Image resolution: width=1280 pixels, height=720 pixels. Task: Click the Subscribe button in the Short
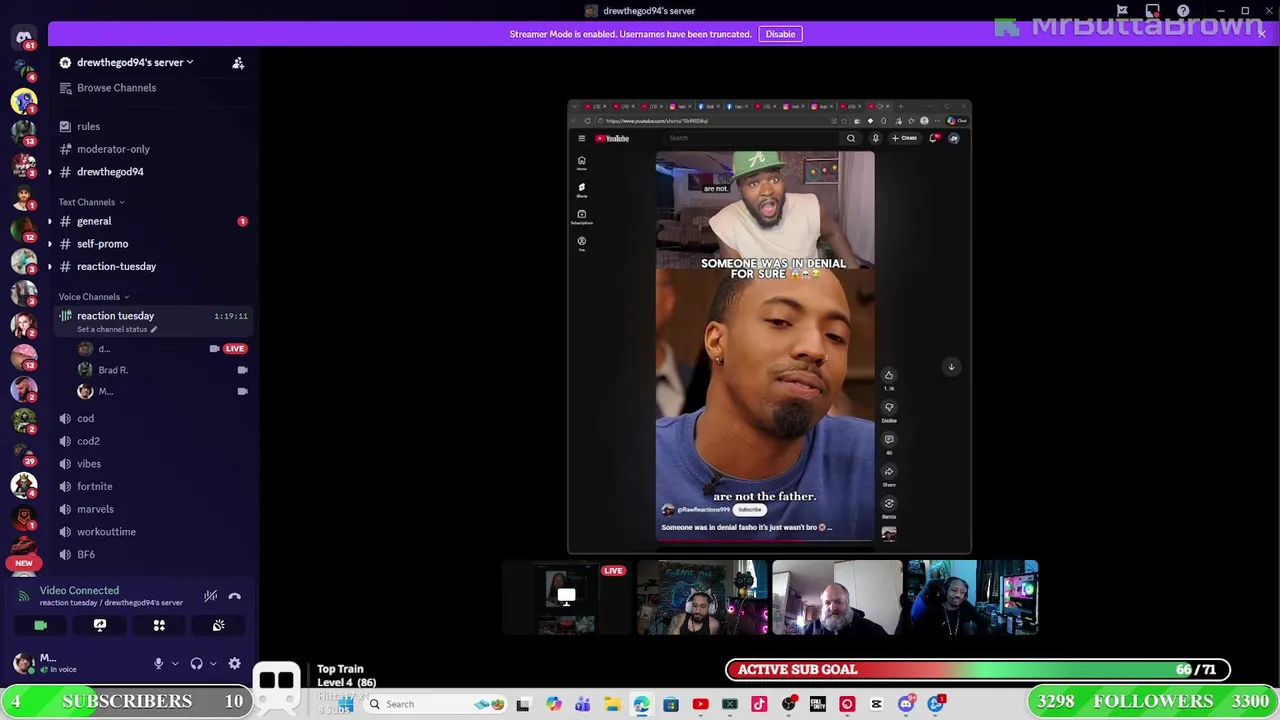(x=749, y=510)
